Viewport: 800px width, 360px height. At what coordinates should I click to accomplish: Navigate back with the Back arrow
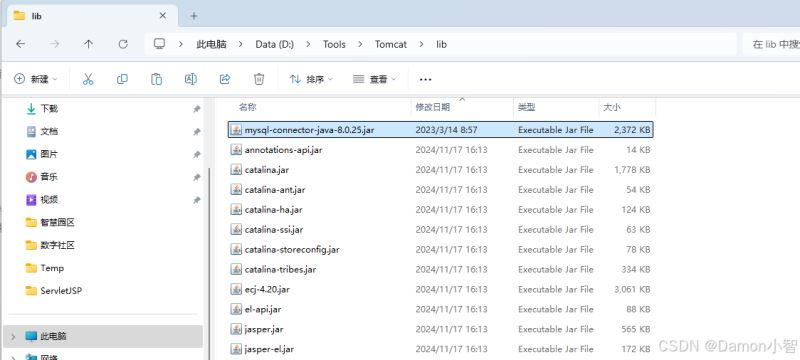point(20,44)
